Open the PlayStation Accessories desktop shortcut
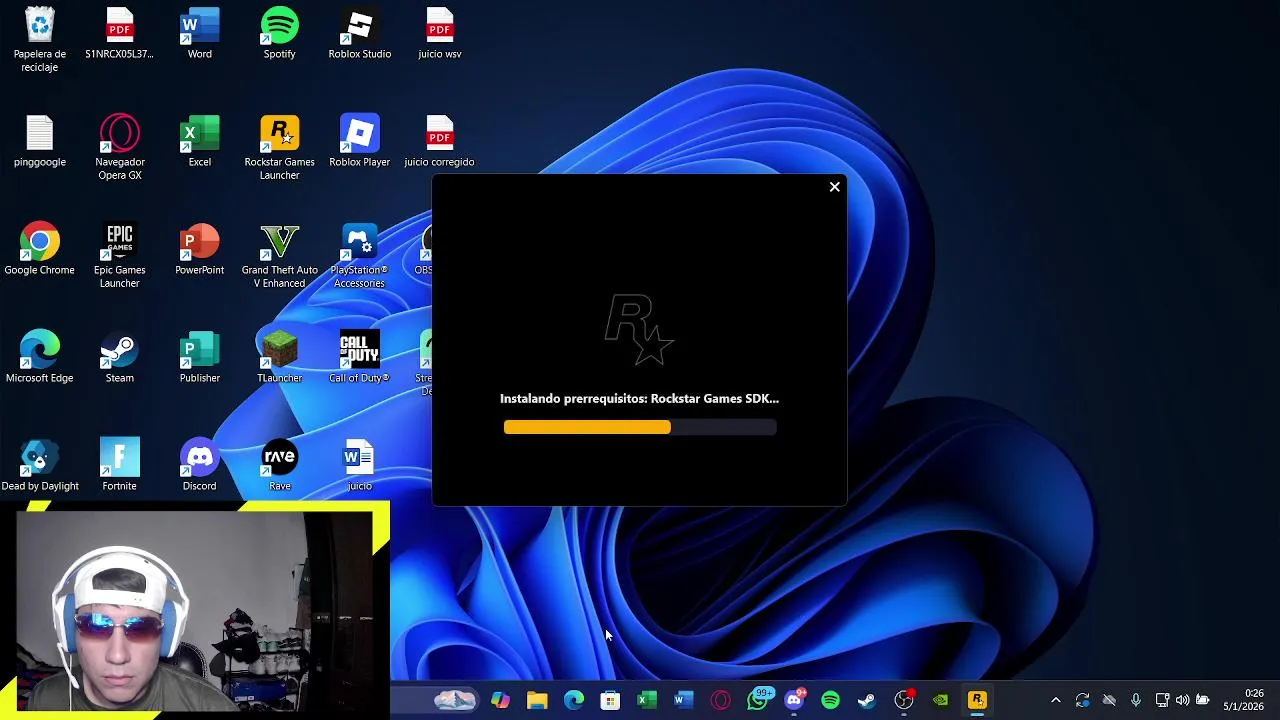The image size is (1280, 720). (x=359, y=255)
